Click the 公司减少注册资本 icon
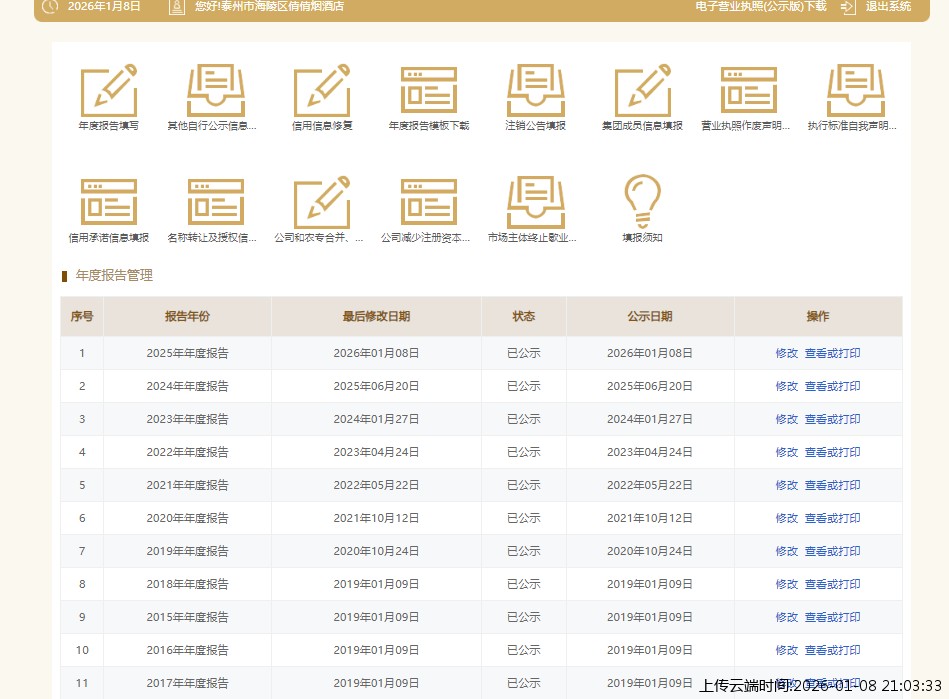Screen dimensions: 949x699 click(428, 203)
